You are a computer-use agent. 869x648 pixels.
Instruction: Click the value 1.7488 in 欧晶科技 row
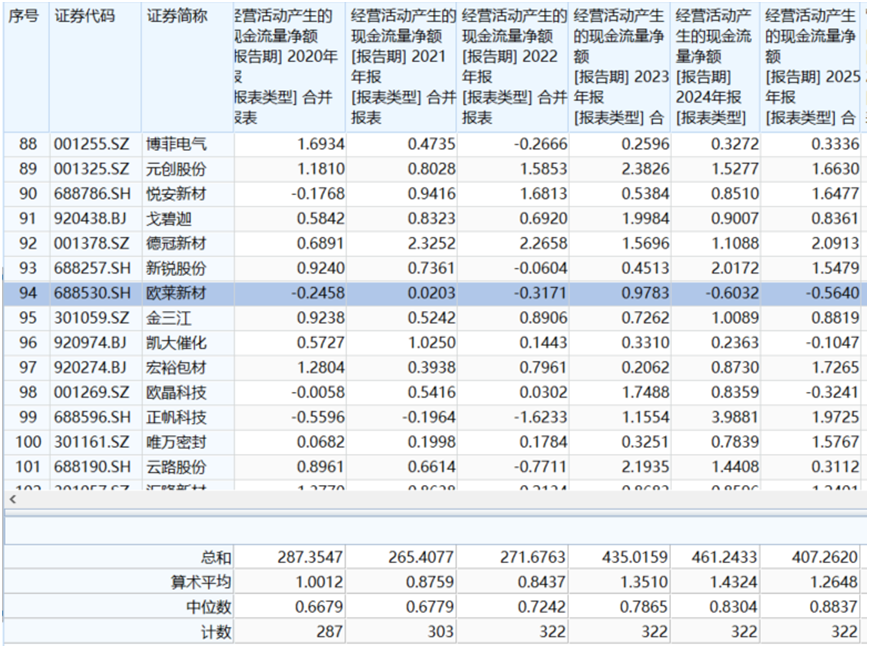point(645,392)
